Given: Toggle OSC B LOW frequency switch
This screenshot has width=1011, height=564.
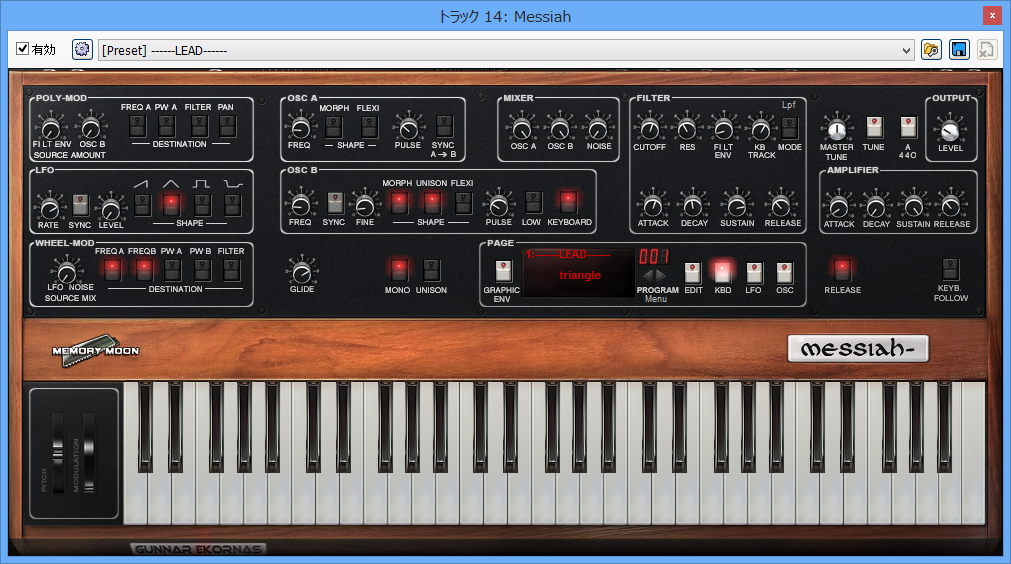Looking at the screenshot, I should point(533,202).
